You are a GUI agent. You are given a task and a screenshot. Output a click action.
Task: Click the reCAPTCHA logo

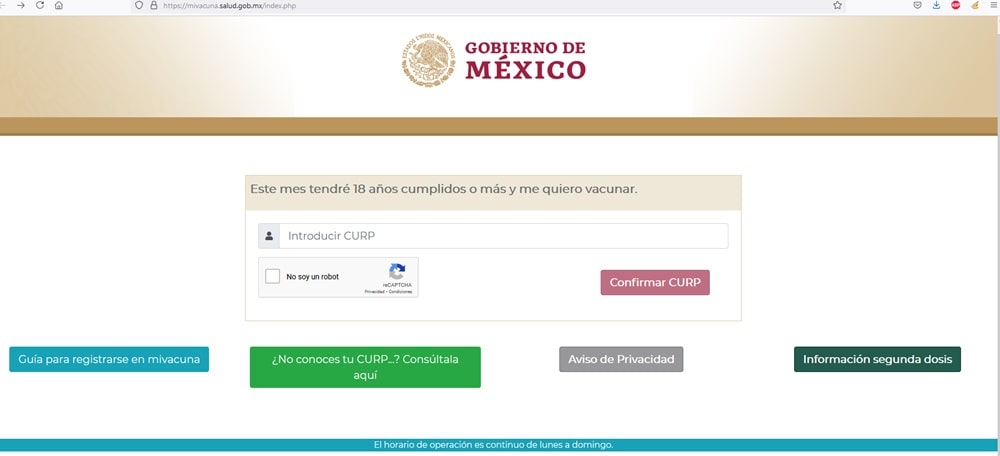[397, 272]
